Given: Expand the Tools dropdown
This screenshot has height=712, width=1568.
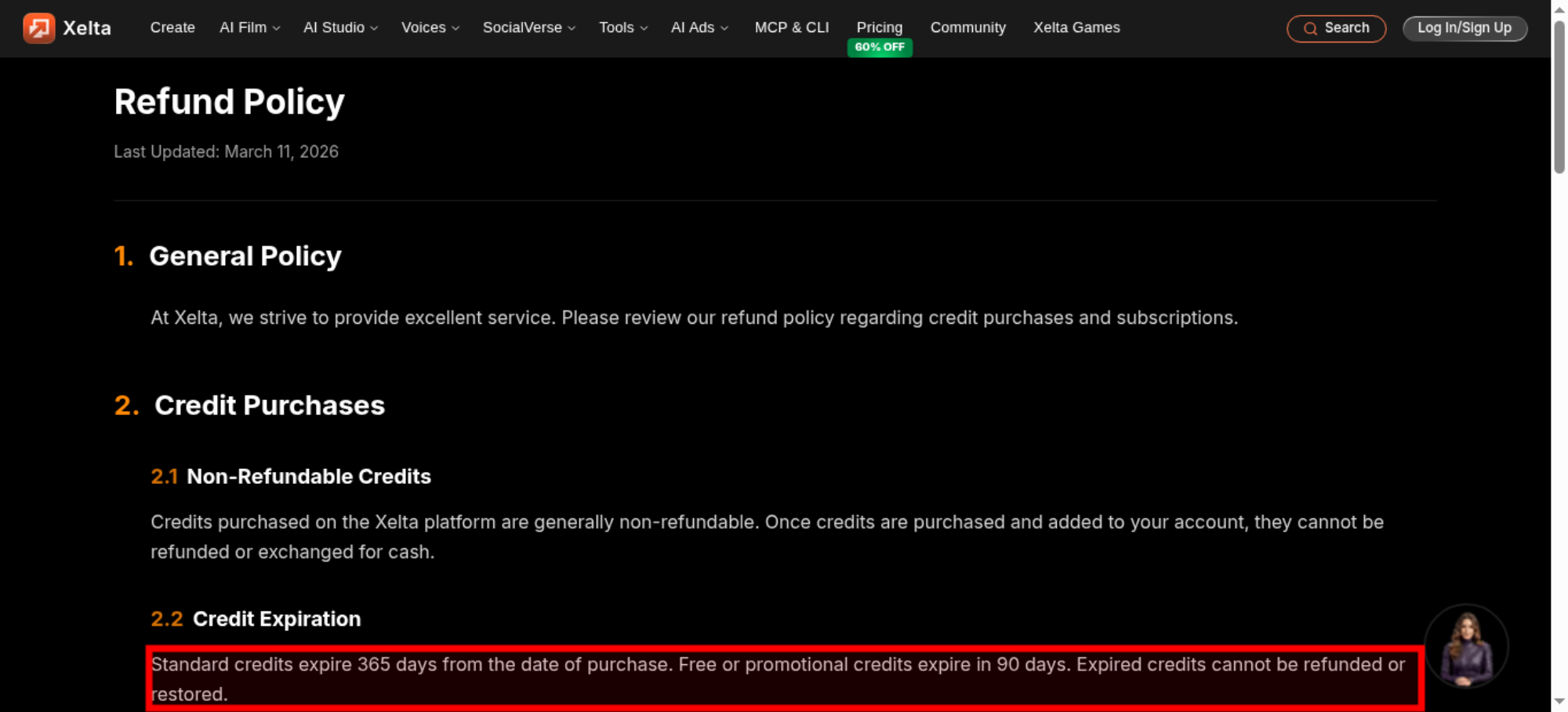Looking at the screenshot, I should pyautogui.click(x=623, y=27).
